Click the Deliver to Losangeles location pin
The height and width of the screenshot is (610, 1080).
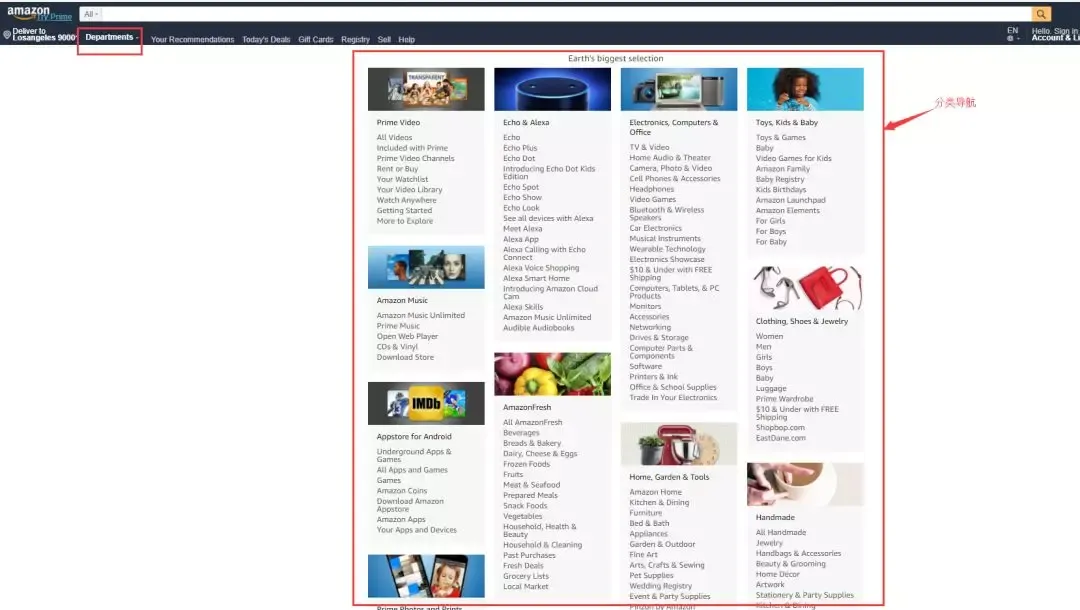pyautogui.click(x=7, y=35)
